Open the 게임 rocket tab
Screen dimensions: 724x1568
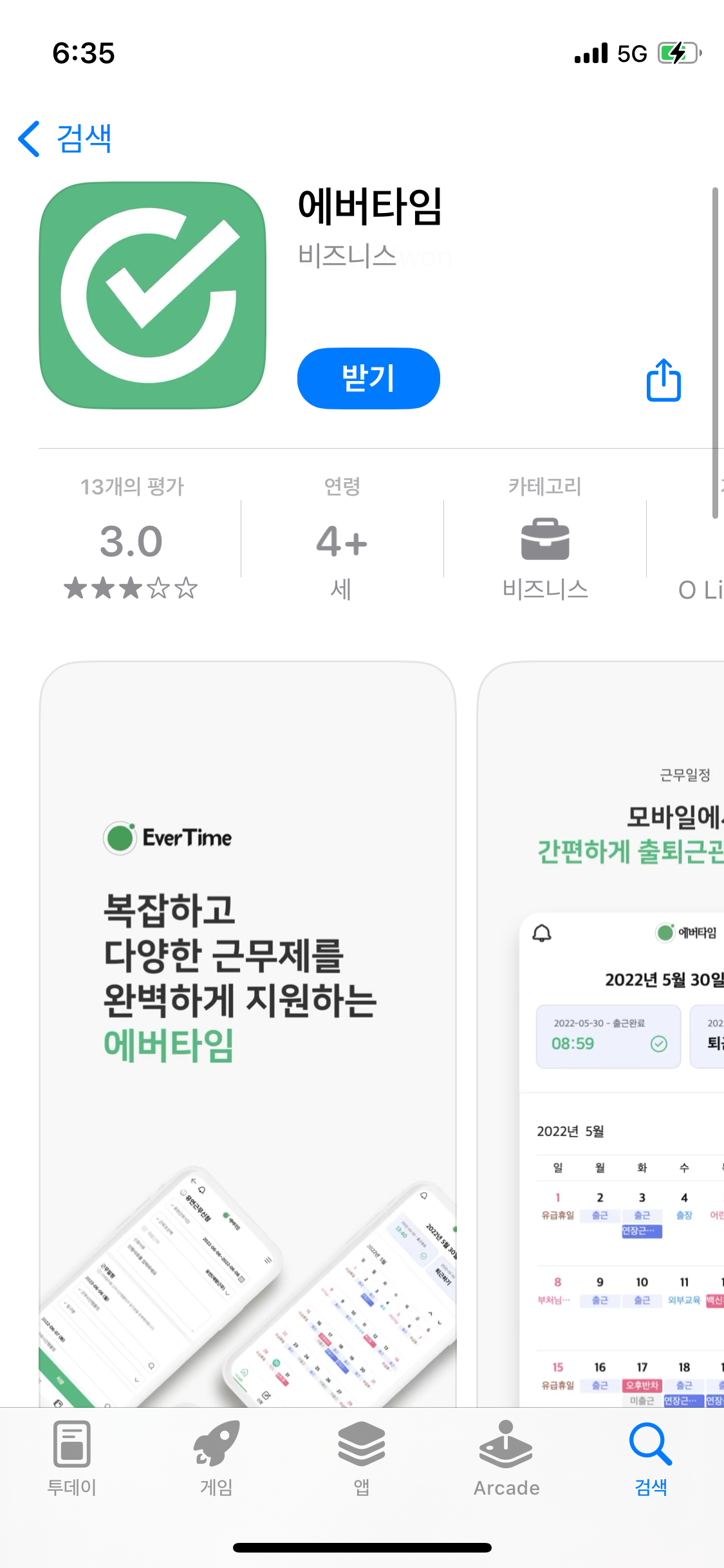point(216,1459)
